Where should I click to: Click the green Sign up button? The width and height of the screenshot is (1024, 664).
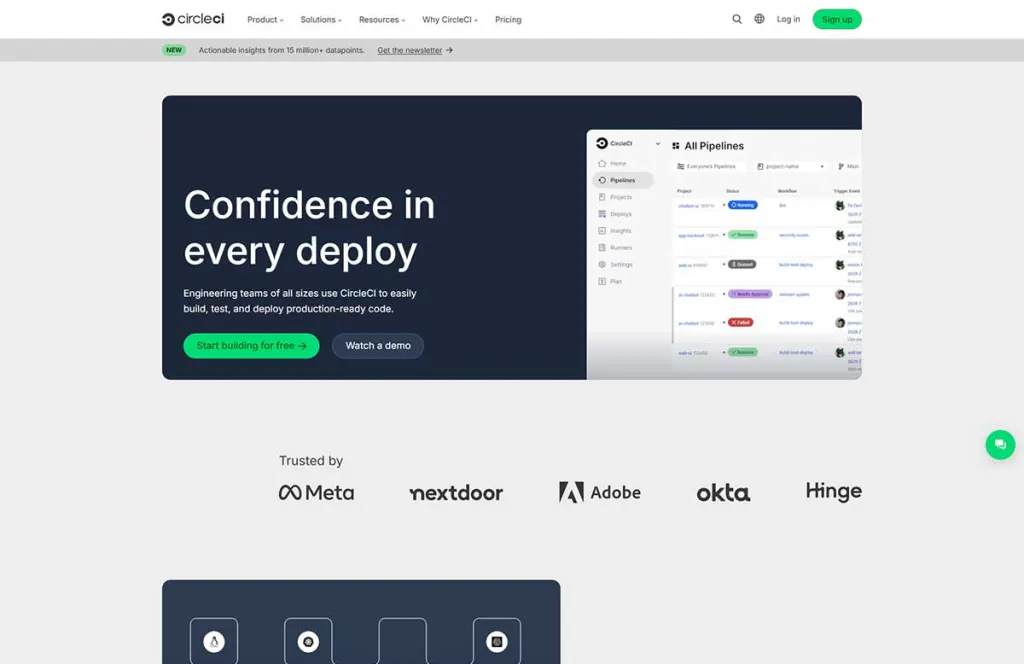pos(837,19)
